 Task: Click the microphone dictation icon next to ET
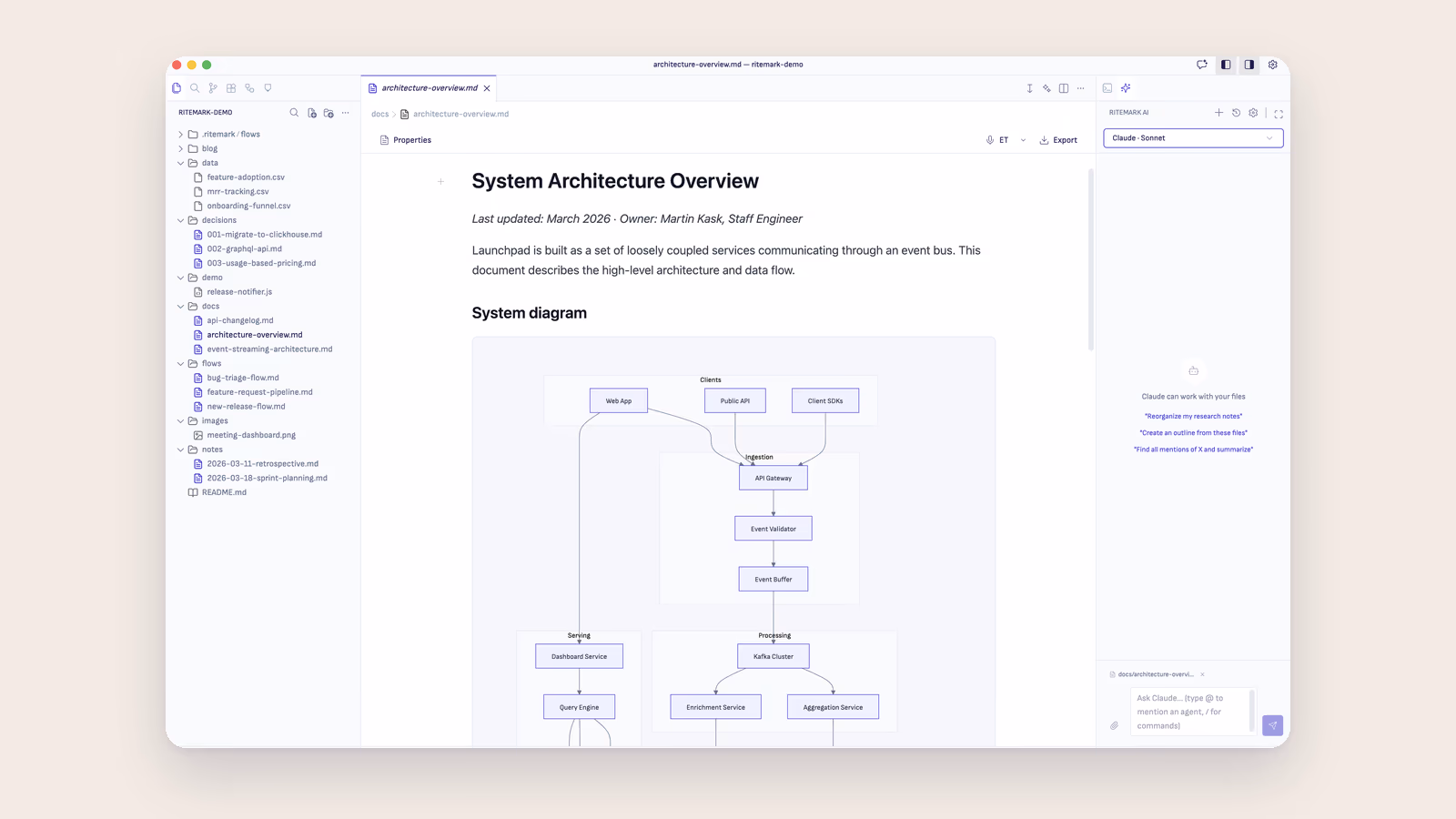coord(990,140)
